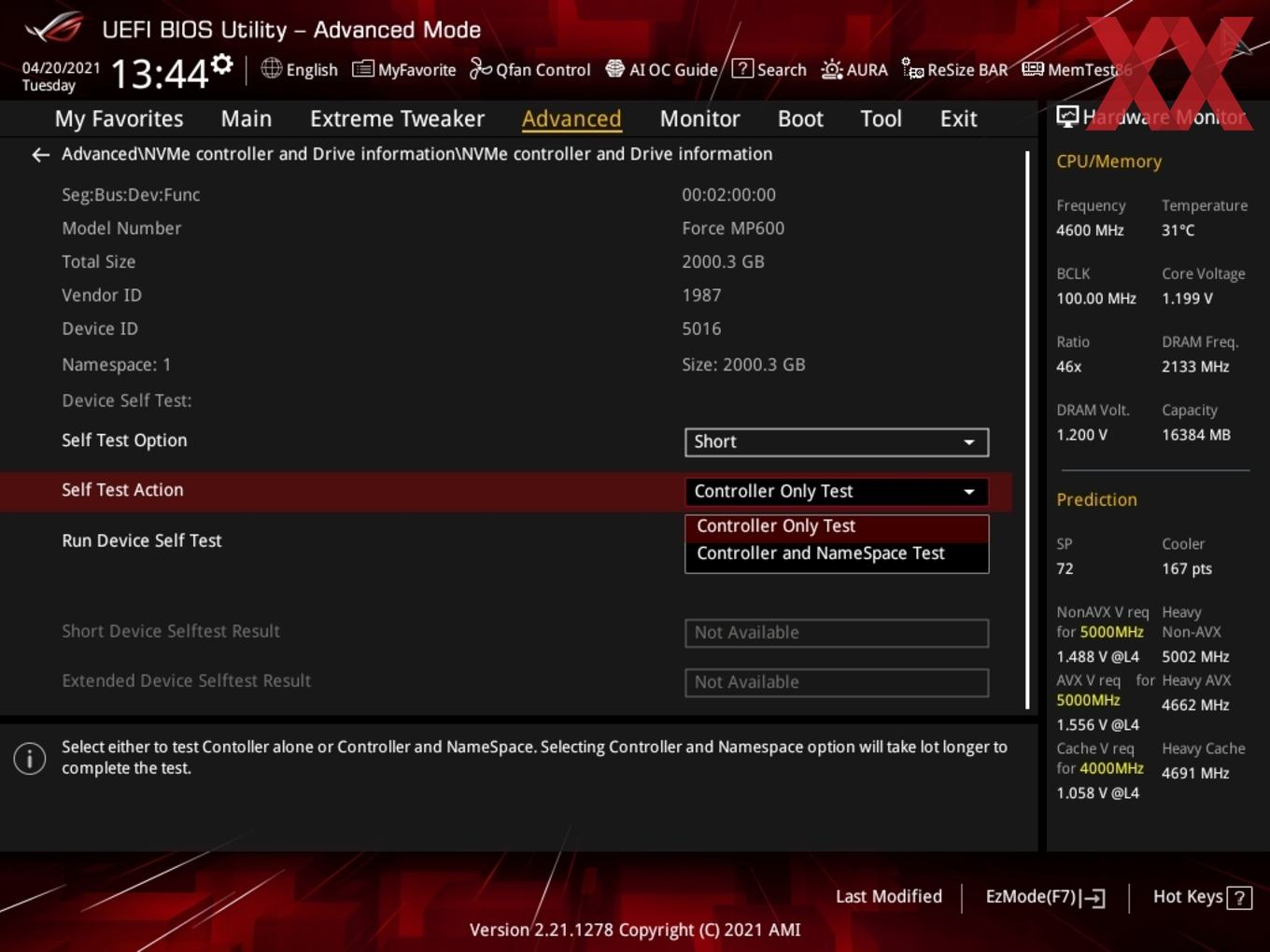Switch to the Main tab
Viewport: 1270px width, 952px height.
[247, 119]
